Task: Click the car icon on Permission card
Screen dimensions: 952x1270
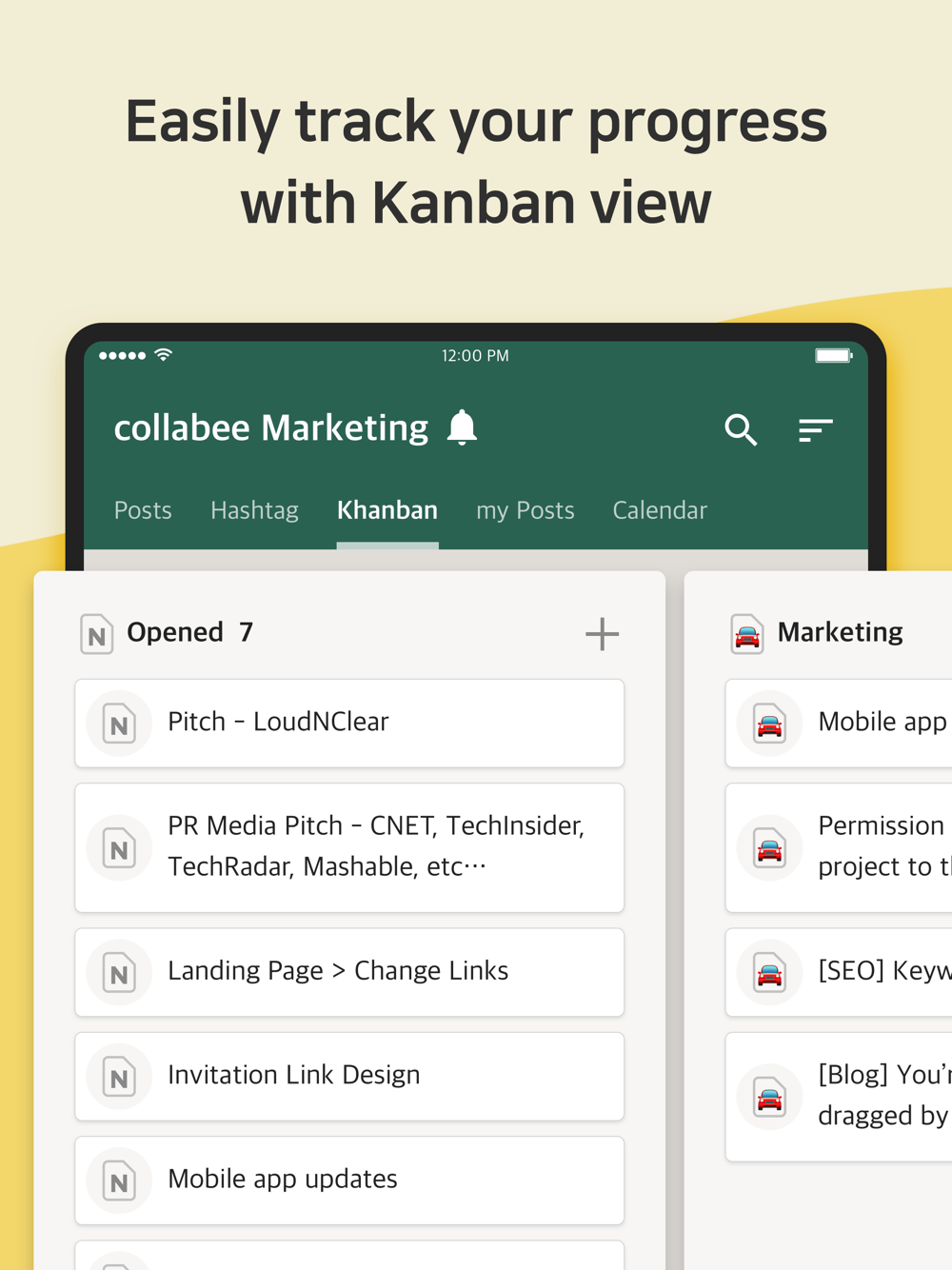Action: coord(769,847)
